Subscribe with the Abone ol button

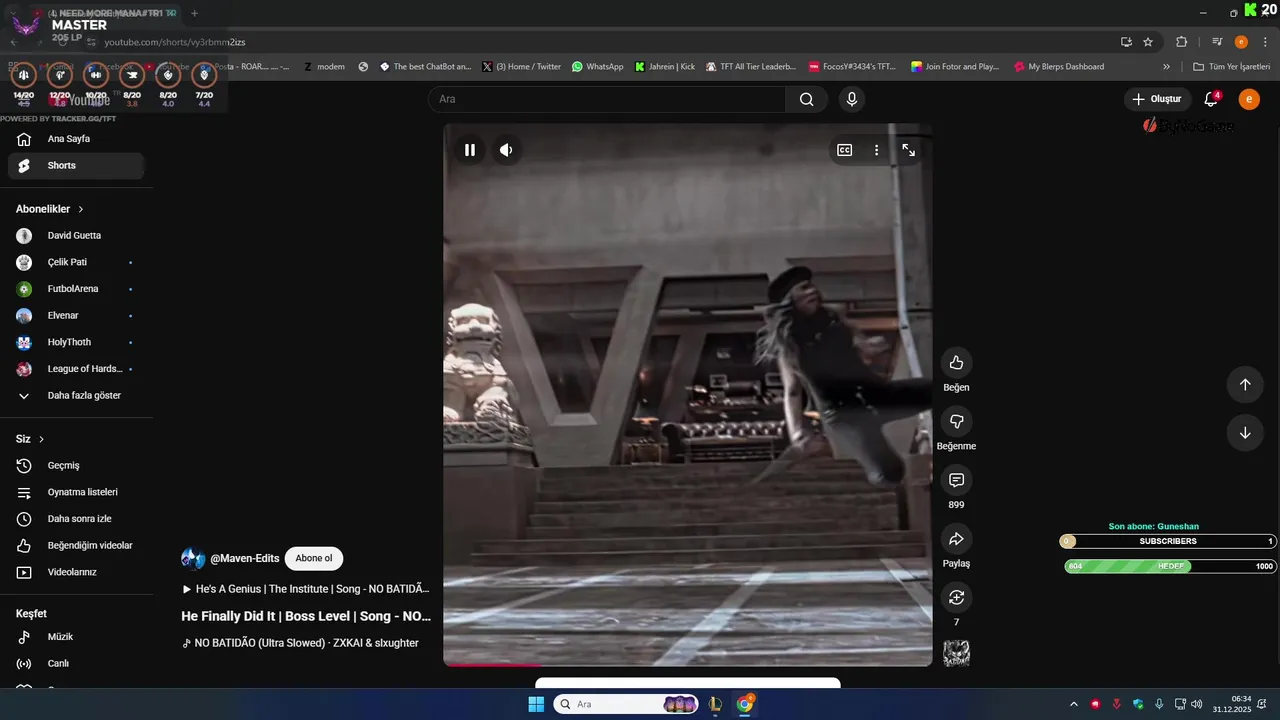314,559
